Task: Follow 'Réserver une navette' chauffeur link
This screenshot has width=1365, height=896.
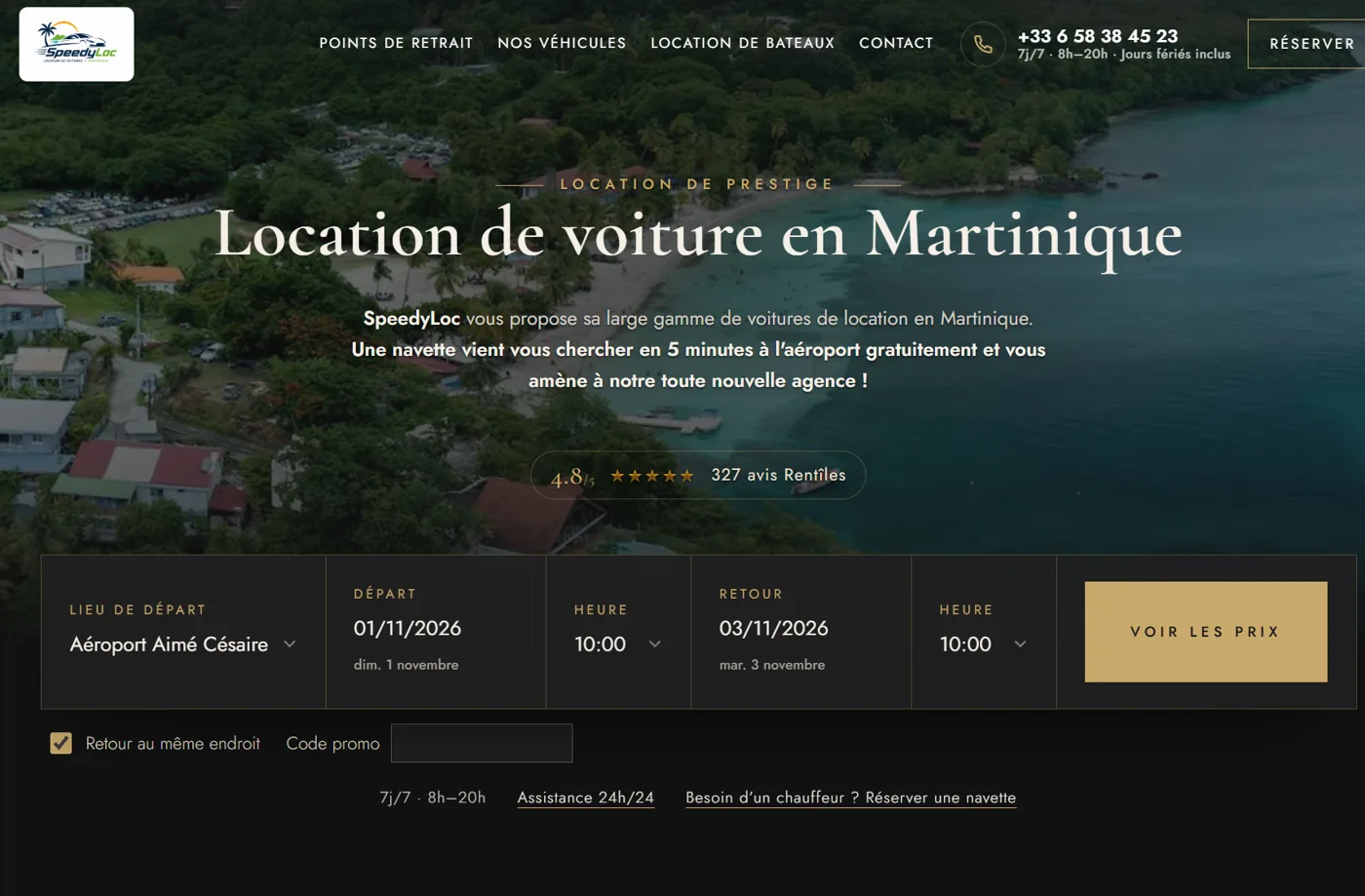Action: pyautogui.click(x=850, y=798)
